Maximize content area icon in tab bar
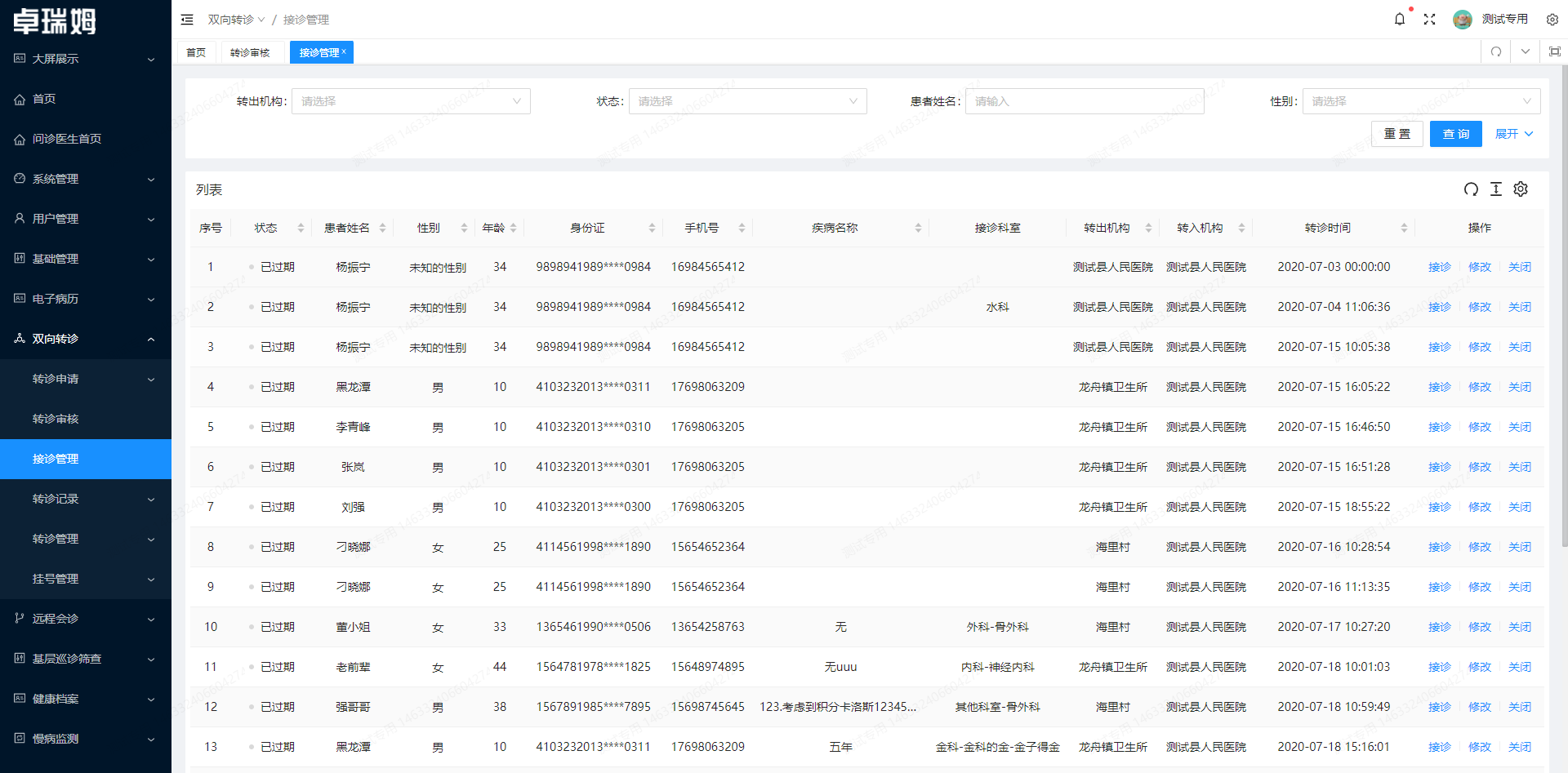Screen dimensions: 1568x773 coord(1555,51)
